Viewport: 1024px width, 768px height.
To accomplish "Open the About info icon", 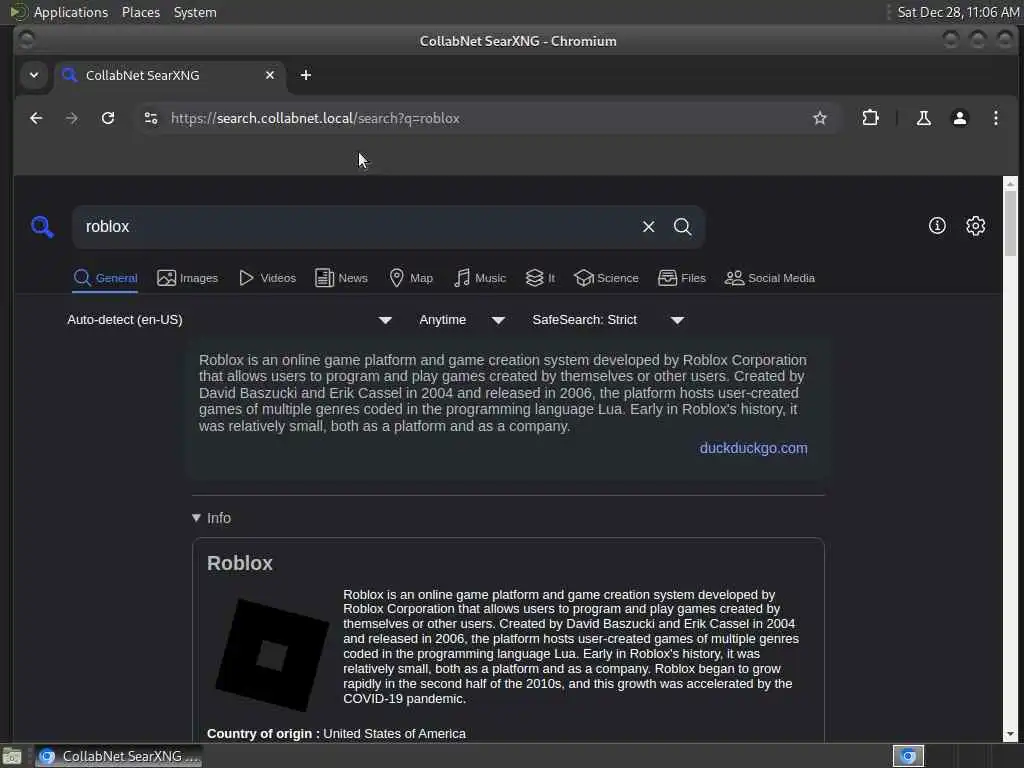I will click(937, 226).
